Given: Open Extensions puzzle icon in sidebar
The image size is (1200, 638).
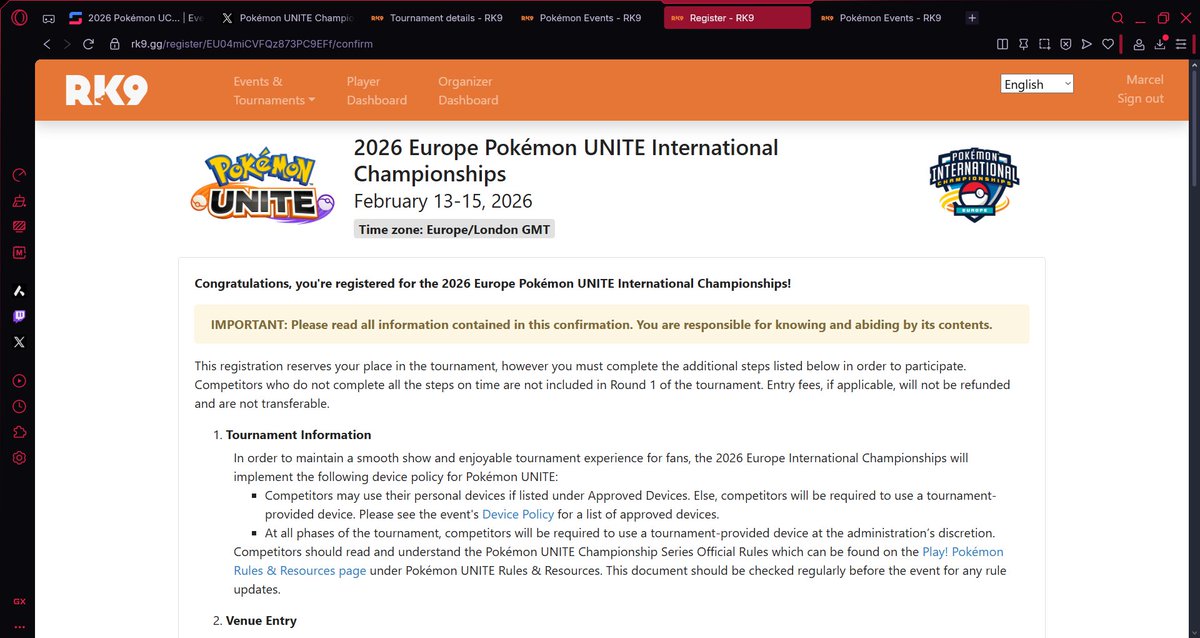Looking at the screenshot, I should [x=18, y=433].
